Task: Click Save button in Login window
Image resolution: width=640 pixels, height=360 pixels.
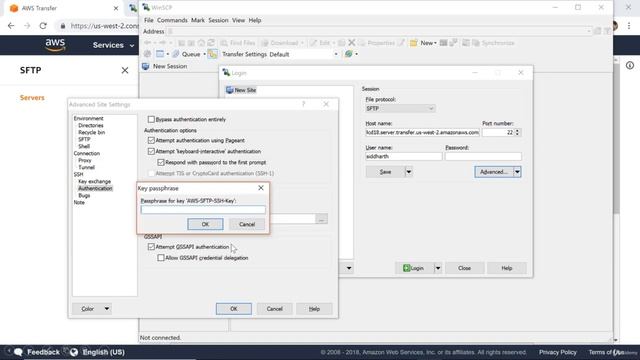Action: coord(385,172)
